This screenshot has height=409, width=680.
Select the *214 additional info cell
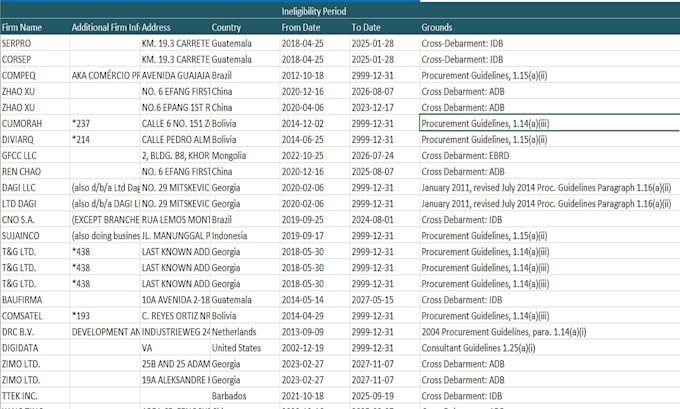pyautogui.click(x=105, y=140)
